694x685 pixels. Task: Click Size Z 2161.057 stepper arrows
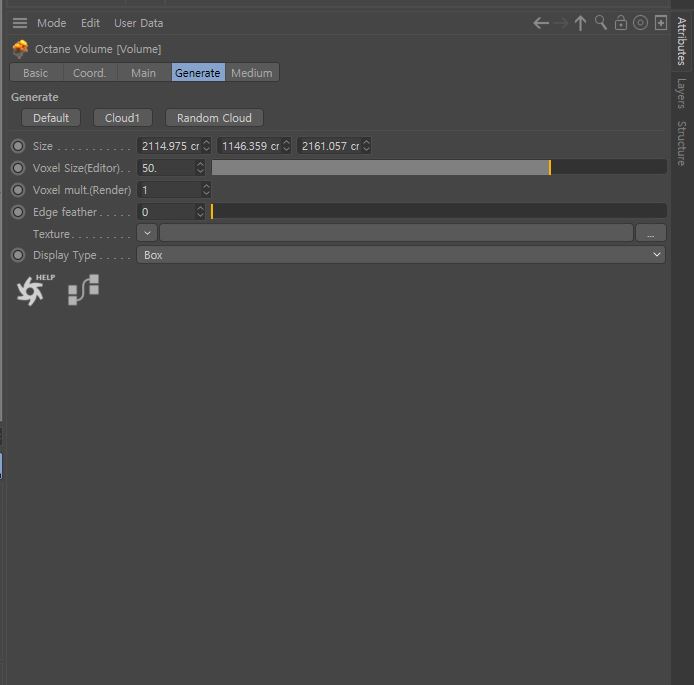[366, 146]
